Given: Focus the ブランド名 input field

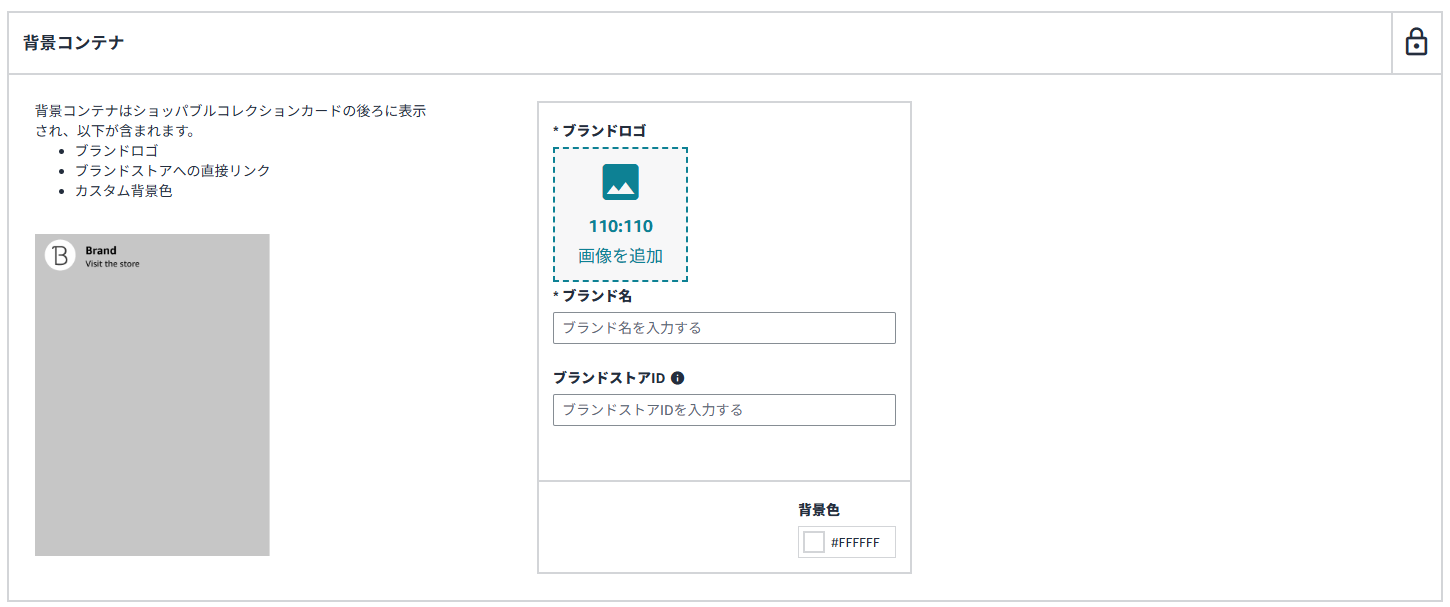Looking at the screenshot, I should point(723,328).
